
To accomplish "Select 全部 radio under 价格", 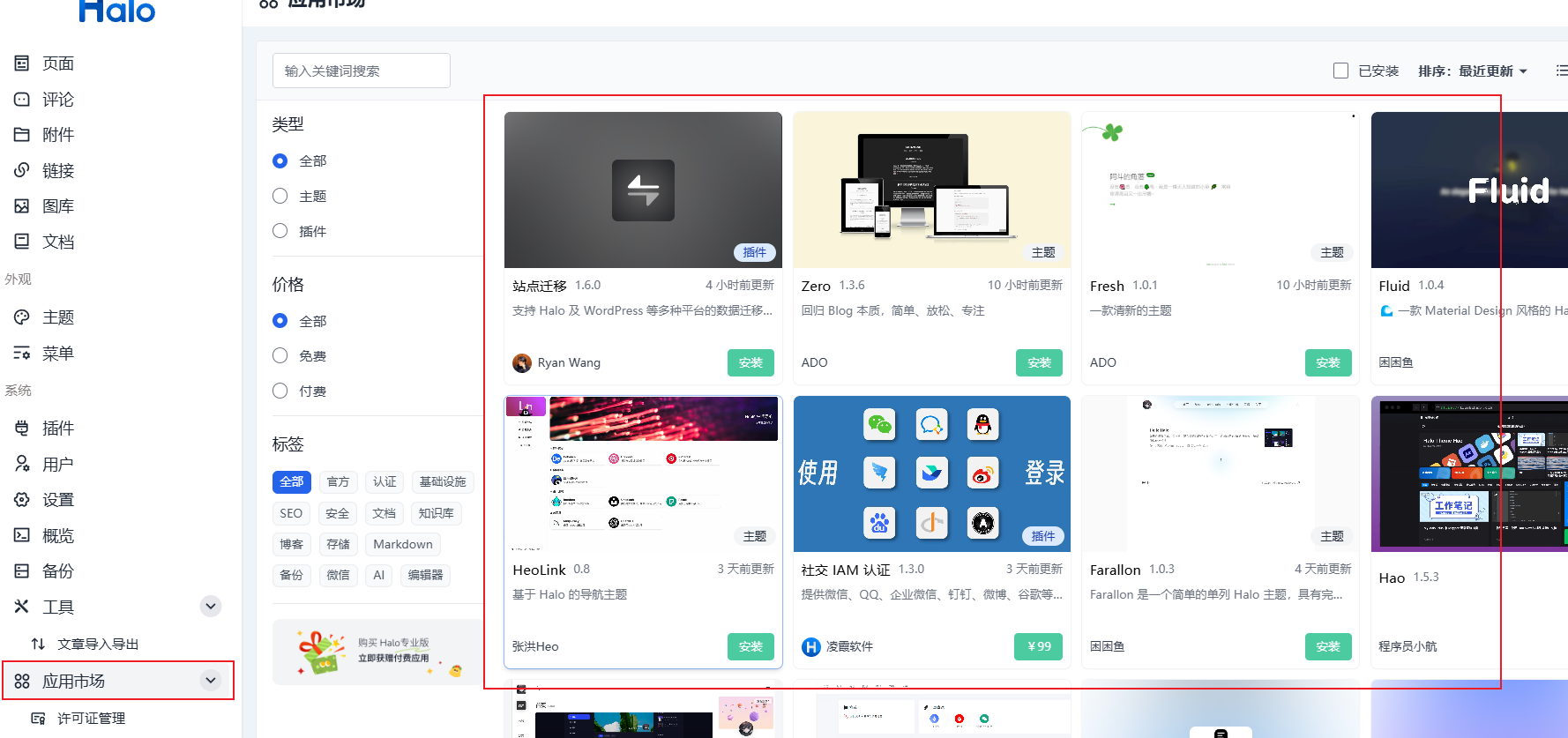I will [280, 321].
